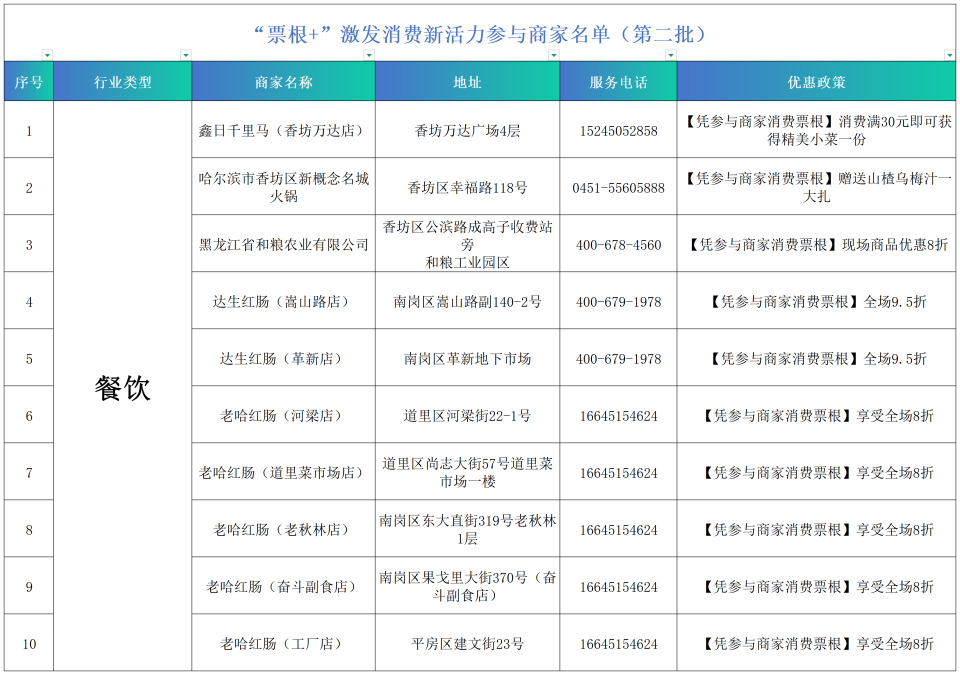Select the address 香坊区幸福路118号
This screenshot has height=675, width=960.
point(467,187)
